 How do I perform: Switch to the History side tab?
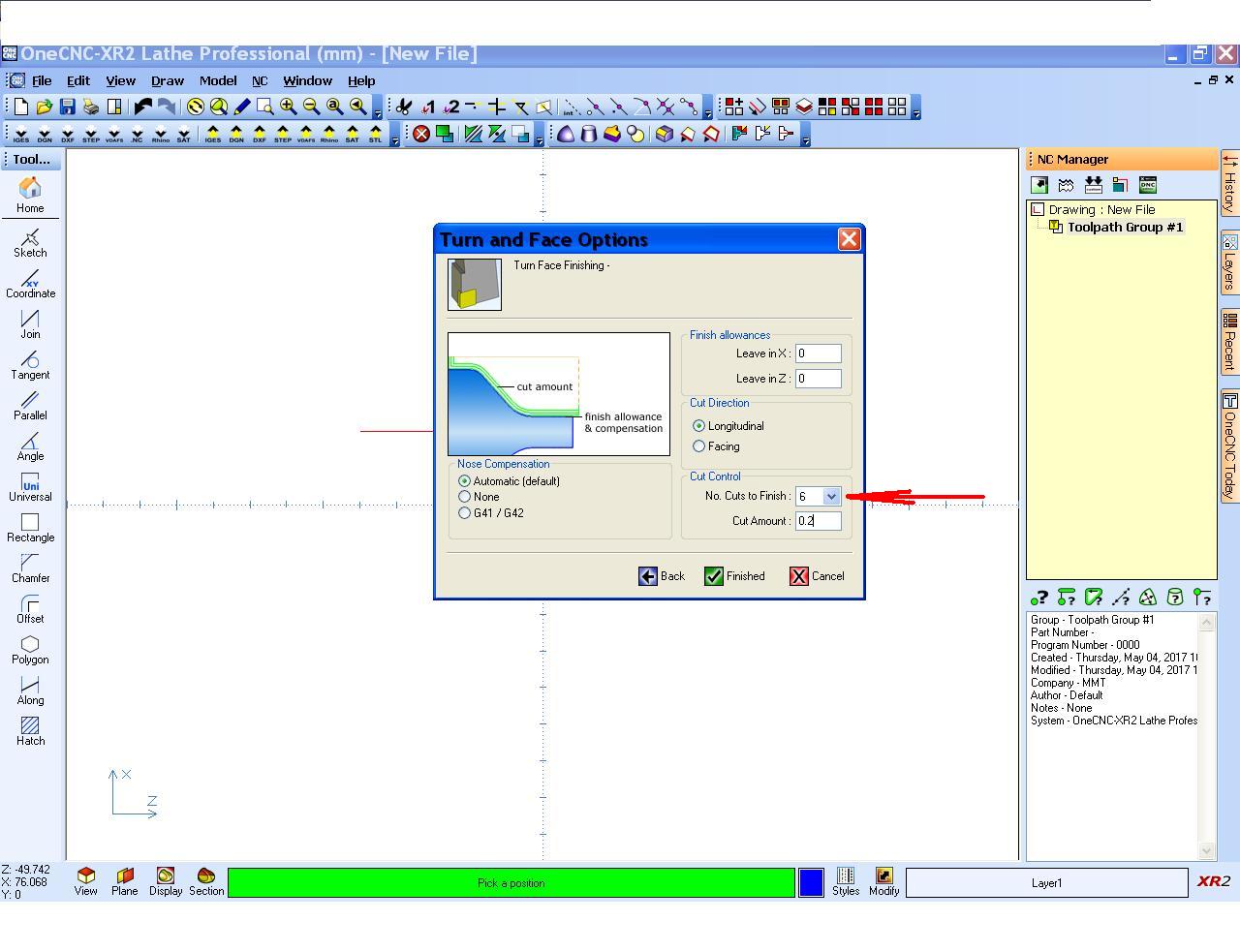coord(1229,184)
